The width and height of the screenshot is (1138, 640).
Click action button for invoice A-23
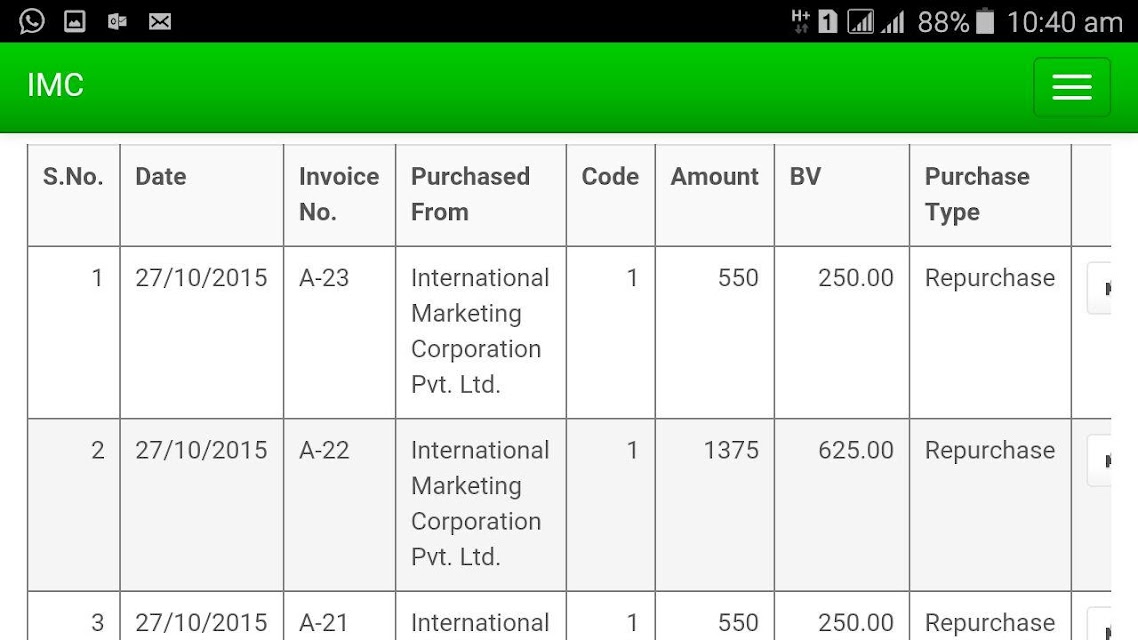(1100, 288)
